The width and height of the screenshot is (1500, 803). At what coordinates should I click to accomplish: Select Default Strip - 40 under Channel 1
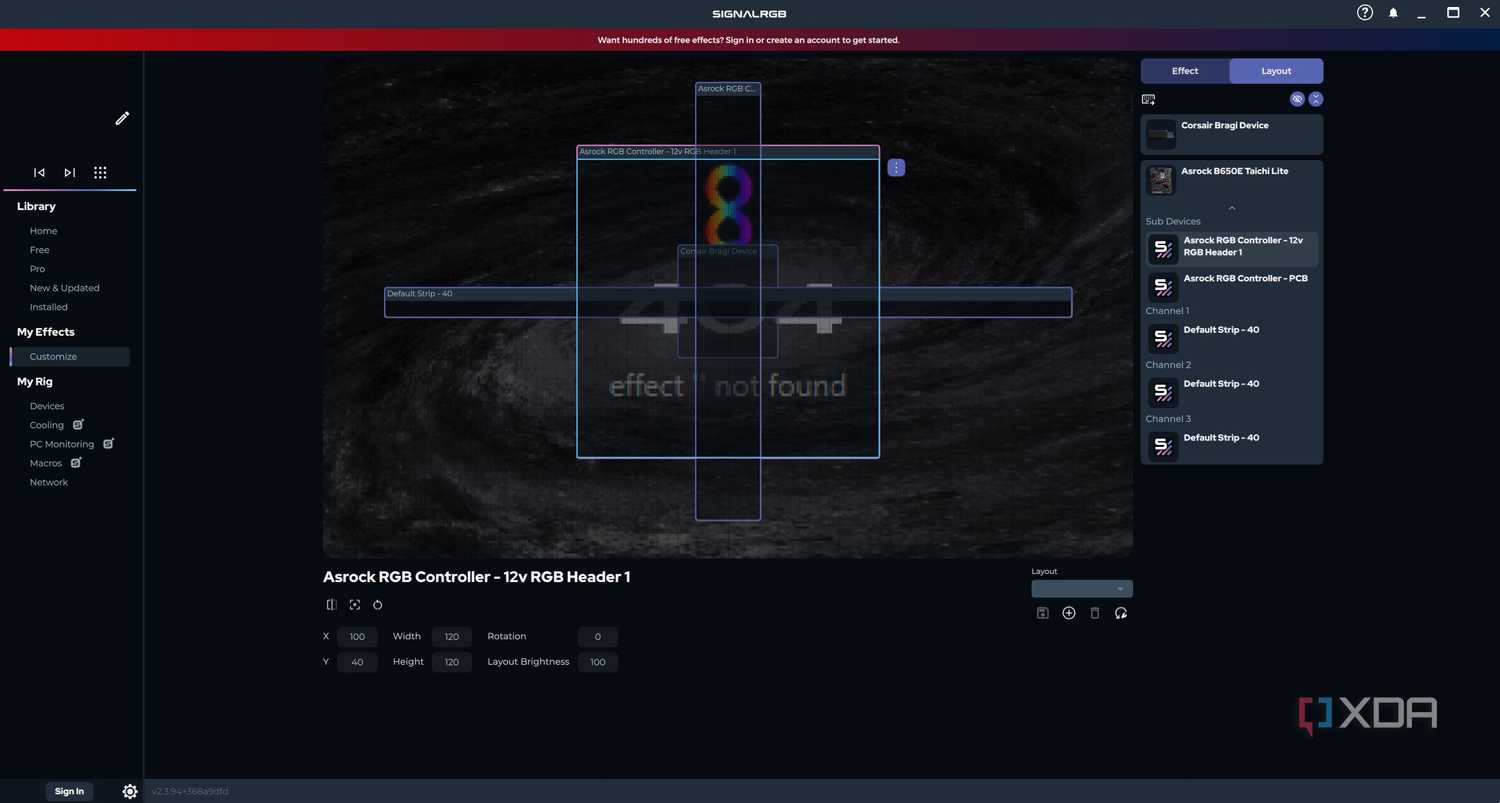1232,338
